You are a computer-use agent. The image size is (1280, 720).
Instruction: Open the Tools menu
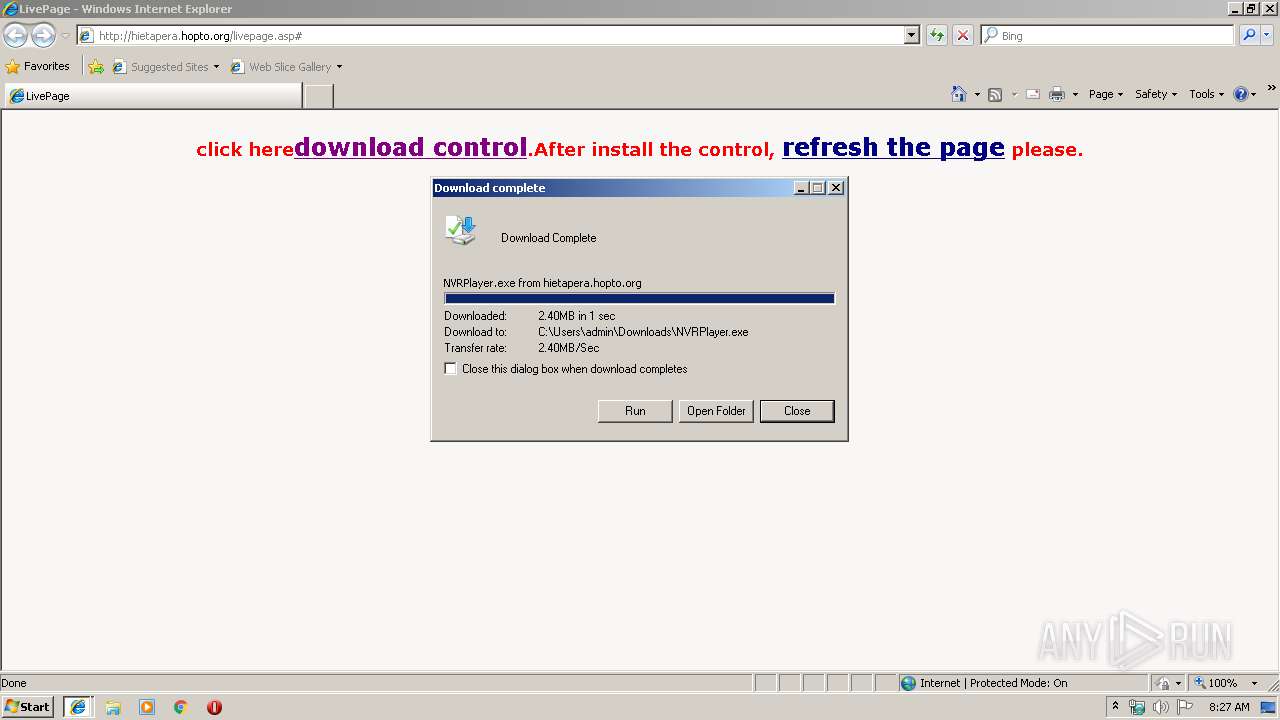1207,94
